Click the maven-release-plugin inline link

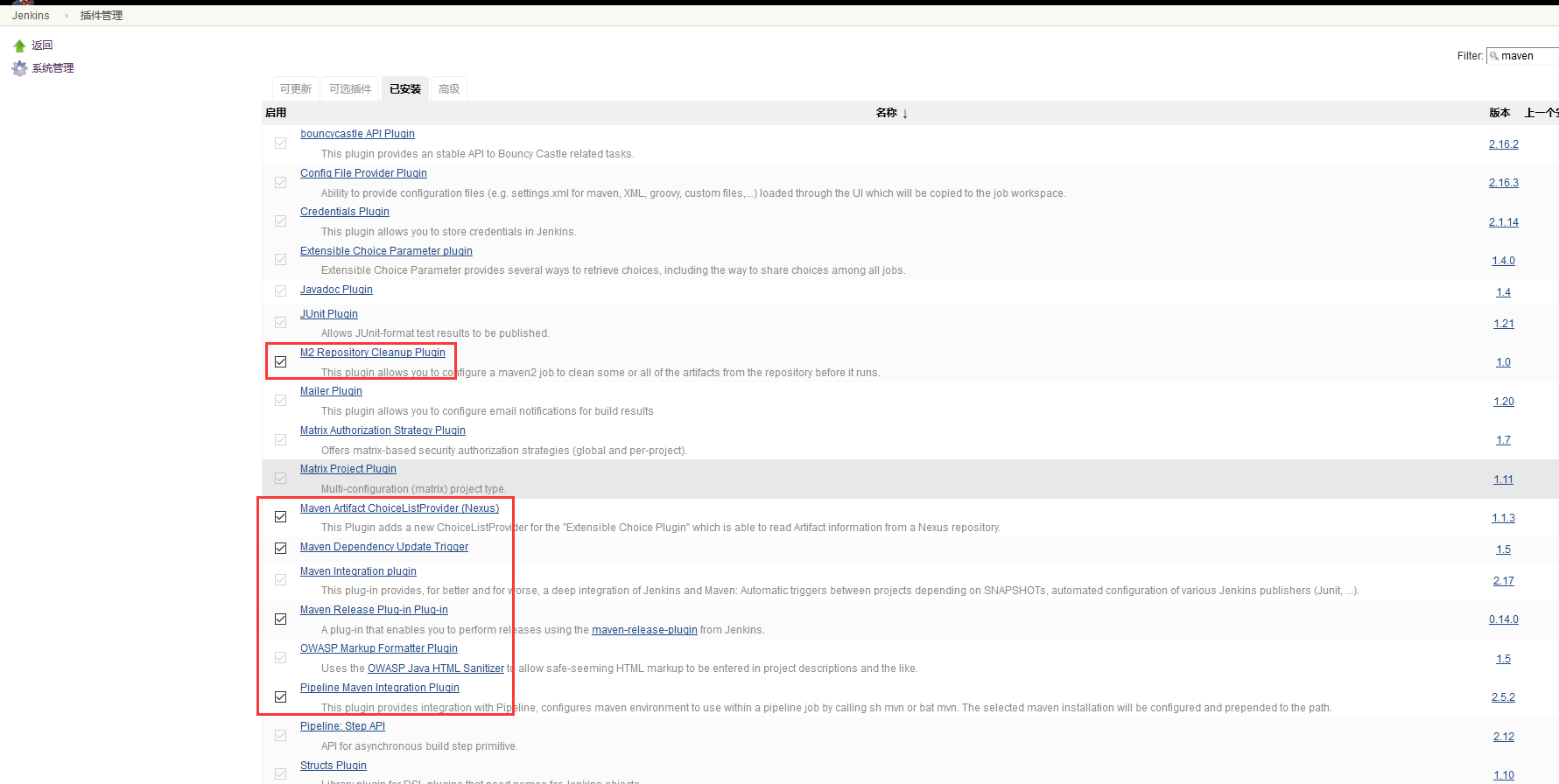(644, 630)
